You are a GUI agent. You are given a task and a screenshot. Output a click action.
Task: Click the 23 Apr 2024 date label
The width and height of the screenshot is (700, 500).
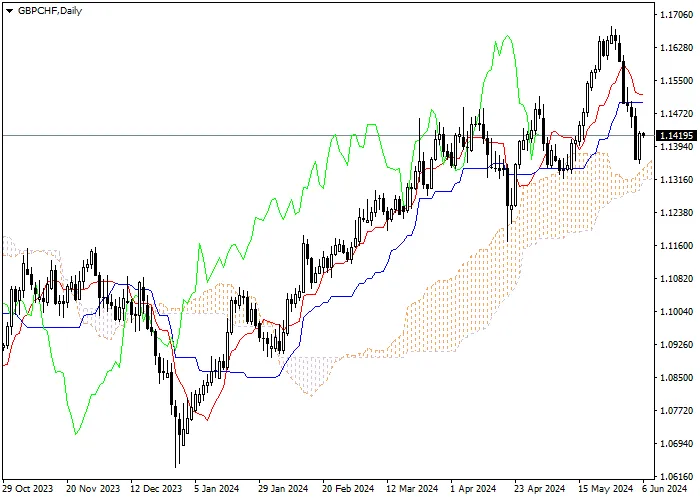[x=540, y=489]
